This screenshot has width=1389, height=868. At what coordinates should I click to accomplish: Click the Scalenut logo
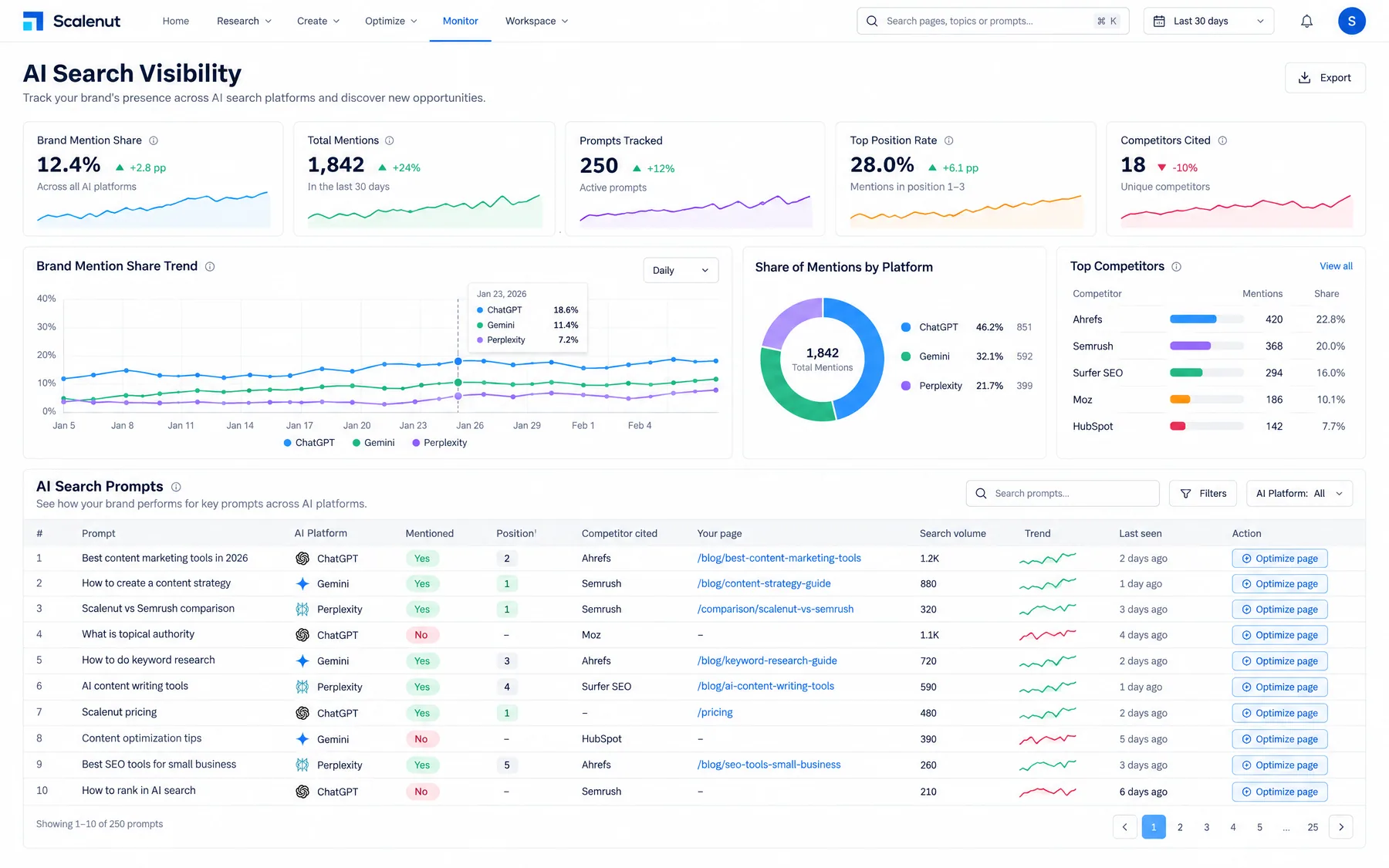point(72,21)
